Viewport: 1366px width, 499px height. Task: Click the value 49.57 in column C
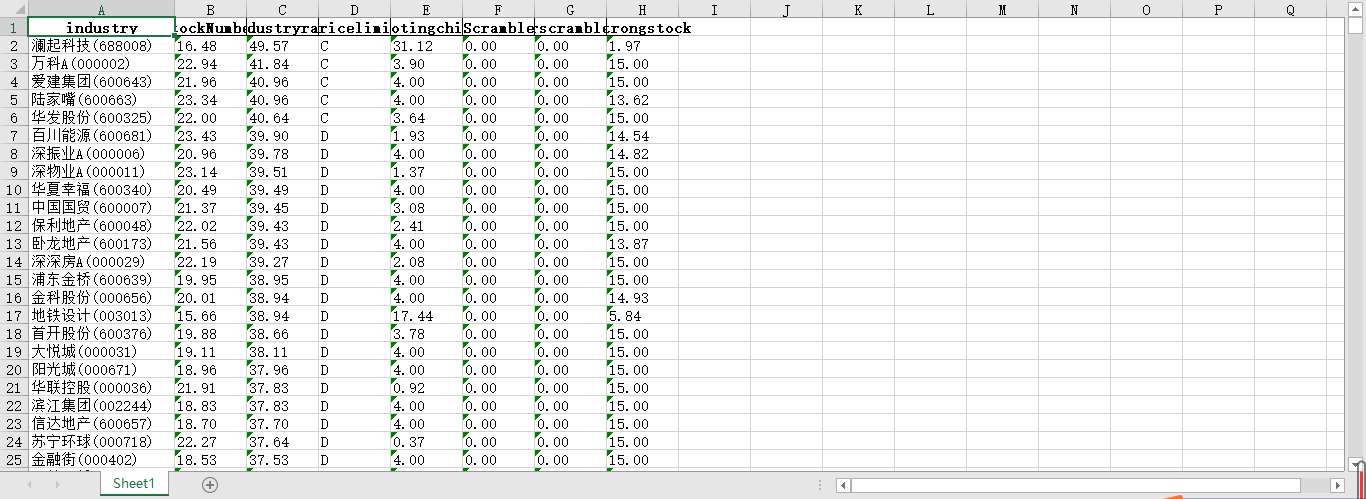pos(282,45)
